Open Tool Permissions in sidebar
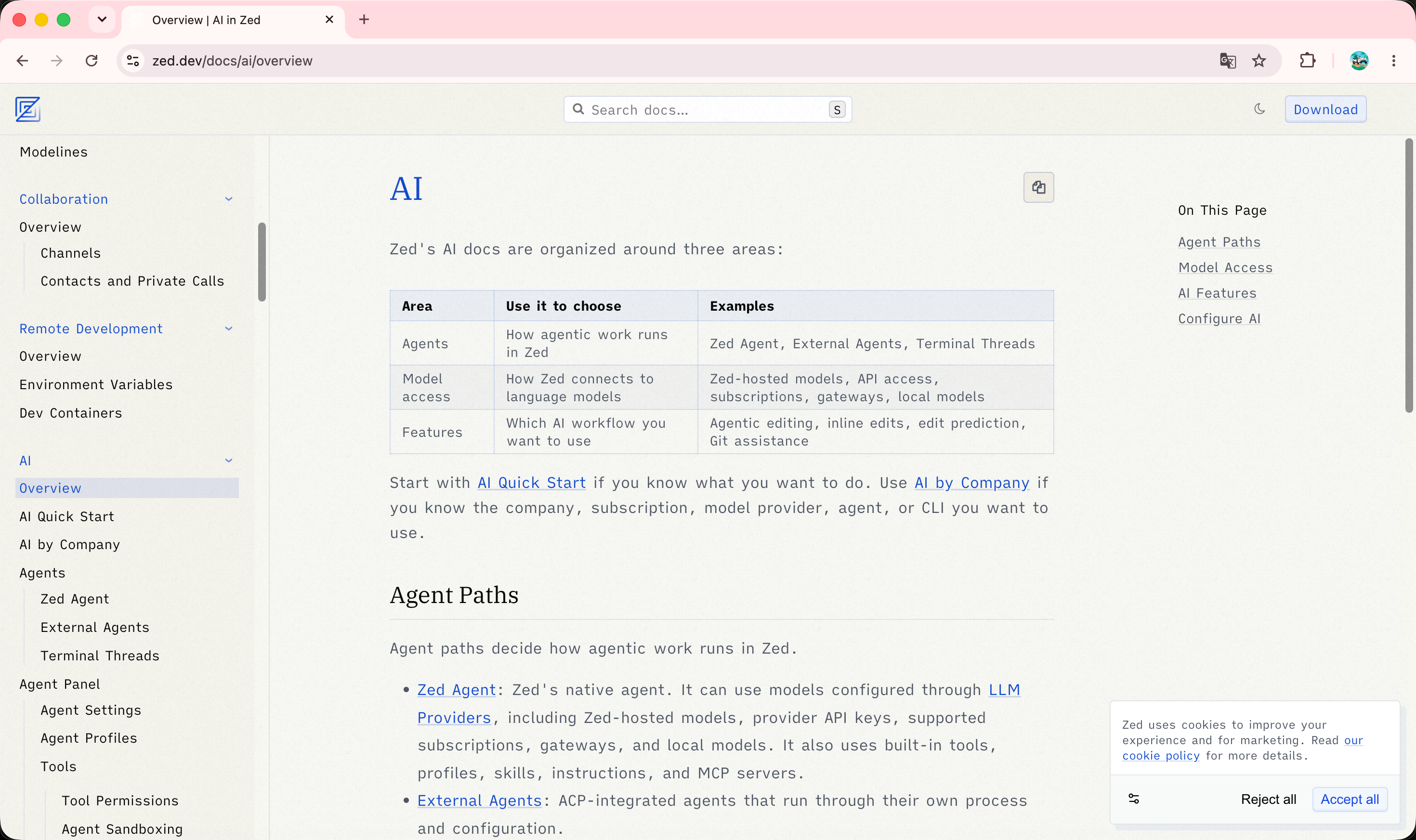The width and height of the screenshot is (1416, 840). 120,801
